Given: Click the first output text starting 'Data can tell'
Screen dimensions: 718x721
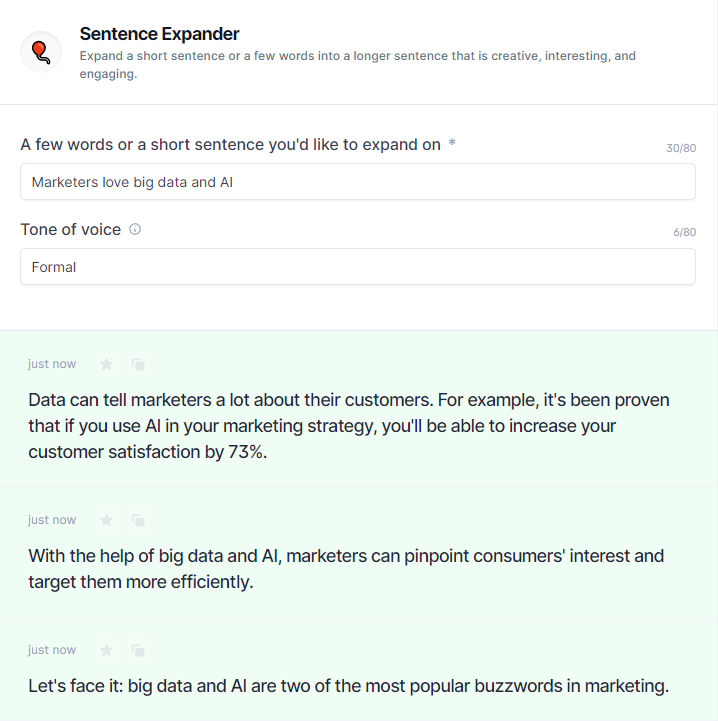Looking at the screenshot, I should [349, 426].
